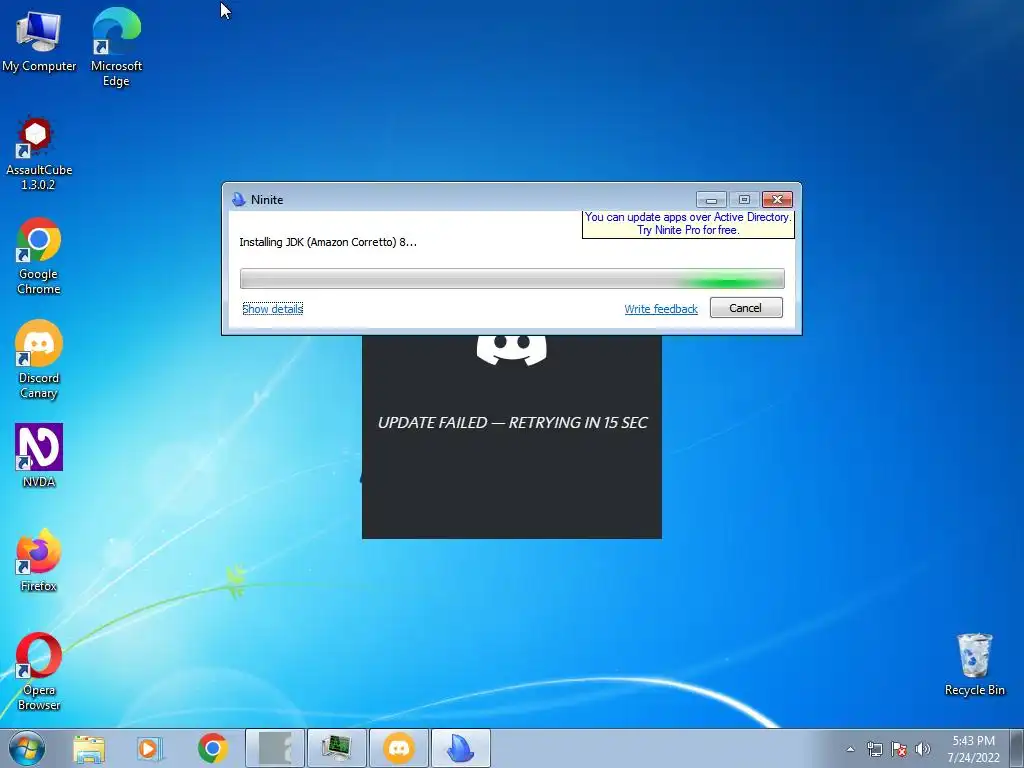Click the Discord logo in updater window
This screenshot has width=1024, height=768.
[x=511, y=349]
